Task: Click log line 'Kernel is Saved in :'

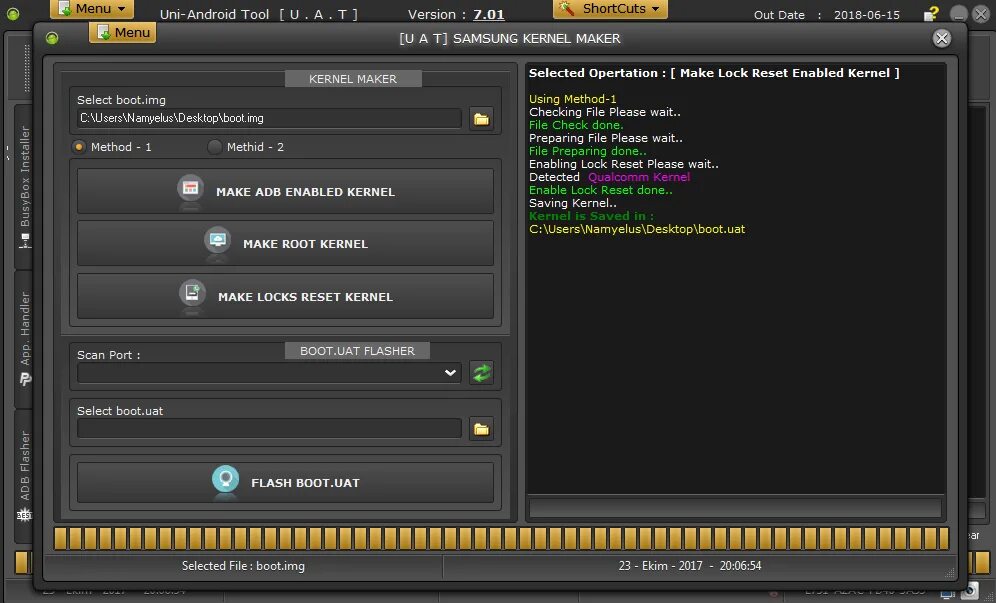Action: coord(591,216)
